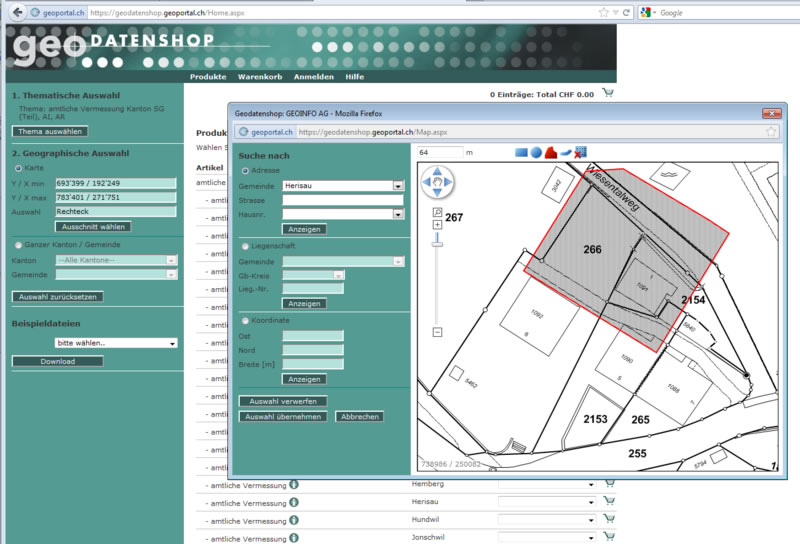Open the left panel Gemeinde dropdown
This screenshot has height=544, width=800.
click(x=171, y=274)
